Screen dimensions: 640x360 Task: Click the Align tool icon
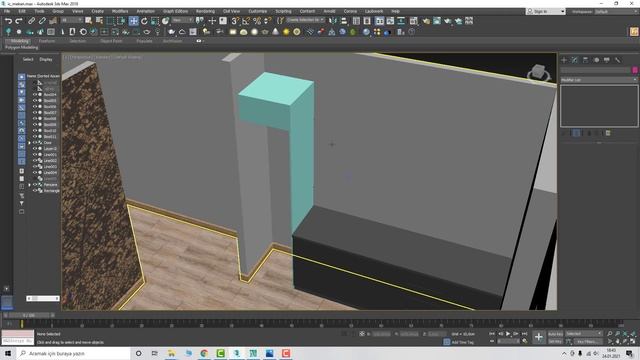(344, 20)
